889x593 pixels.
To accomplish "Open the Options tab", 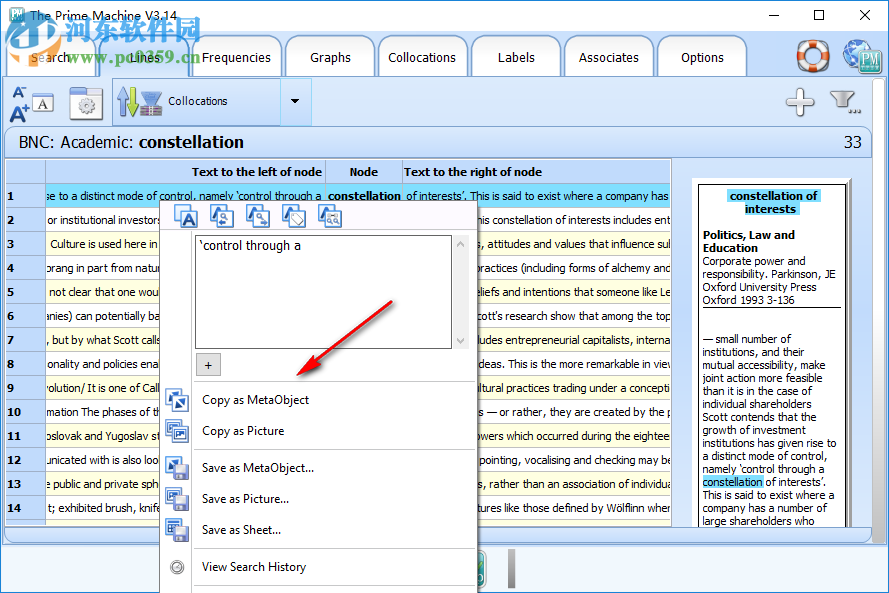I will pos(702,57).
